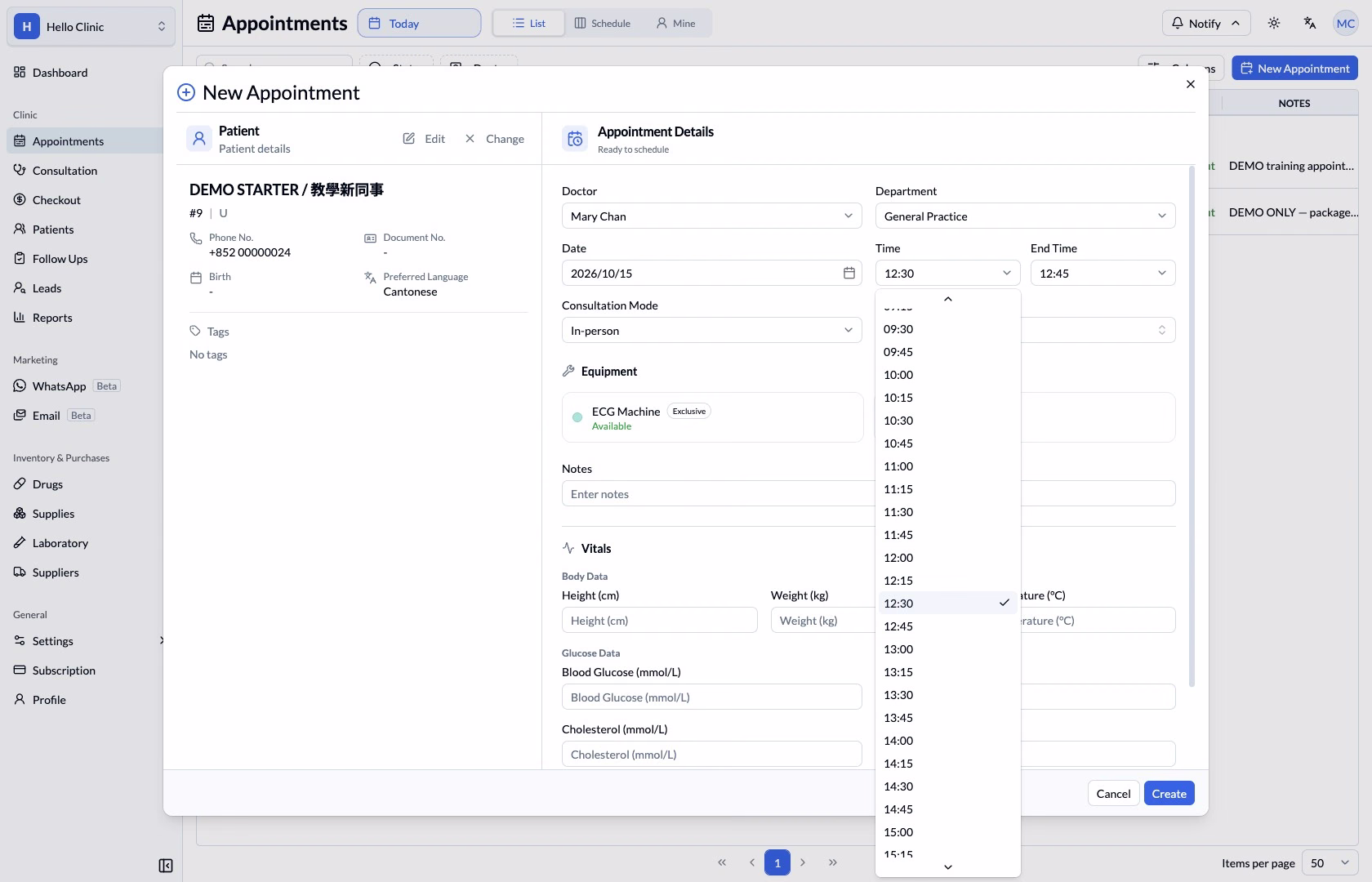Click the calendar icon in Date field
The height and width of the screenshot is (882, 1372).
(x=849, y=273)
